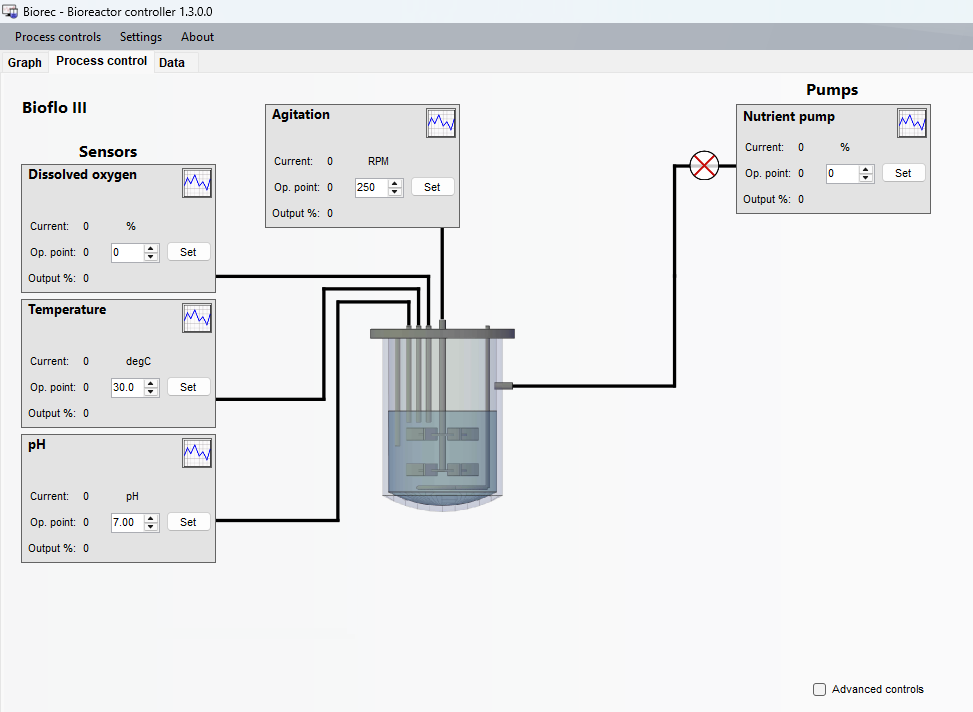Image resolution: width=973 pixels, height=712 pixels.
Task: Increase pH setpoint with up arrow
Action: [151, 518]
